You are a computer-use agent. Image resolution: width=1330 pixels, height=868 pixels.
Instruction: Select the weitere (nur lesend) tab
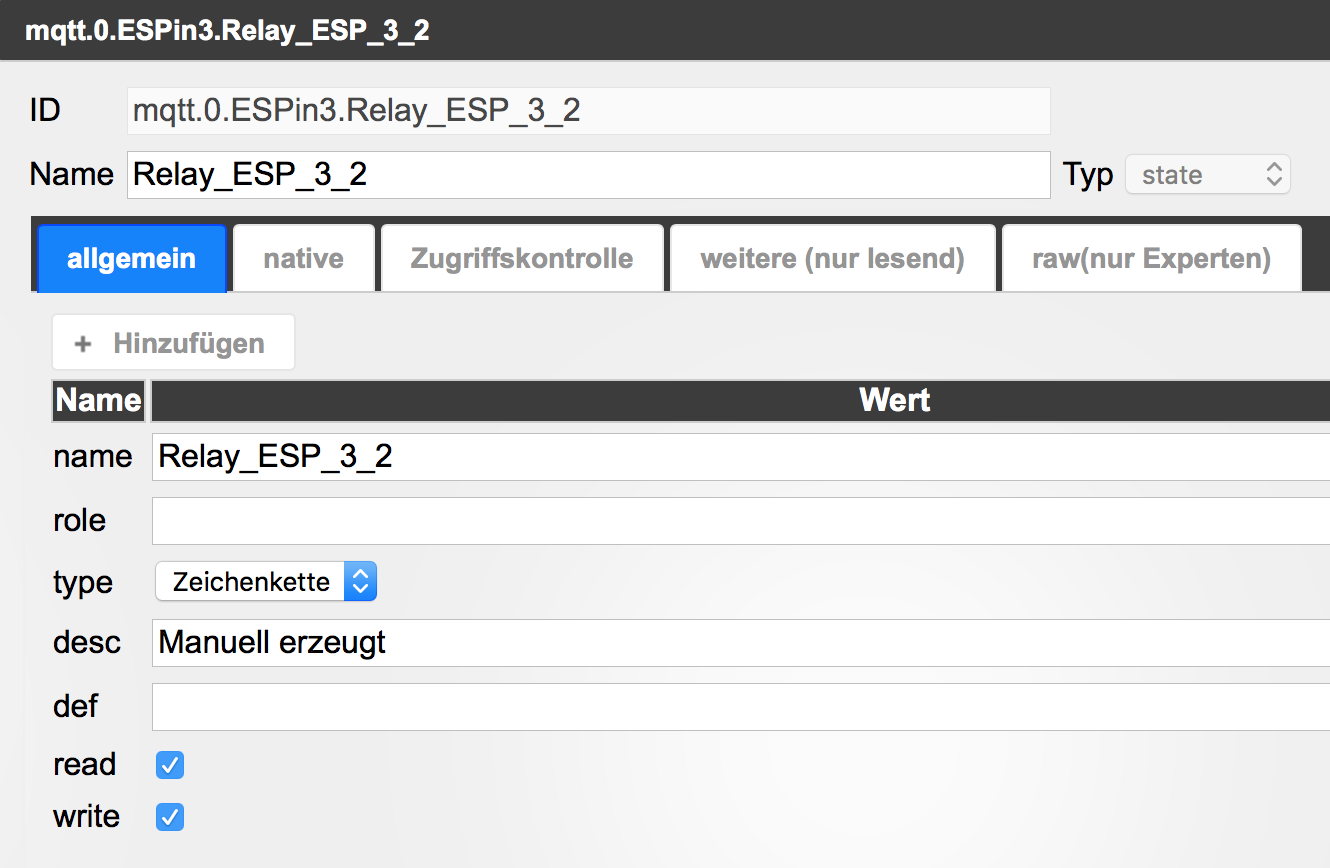[x=832, y=259]
